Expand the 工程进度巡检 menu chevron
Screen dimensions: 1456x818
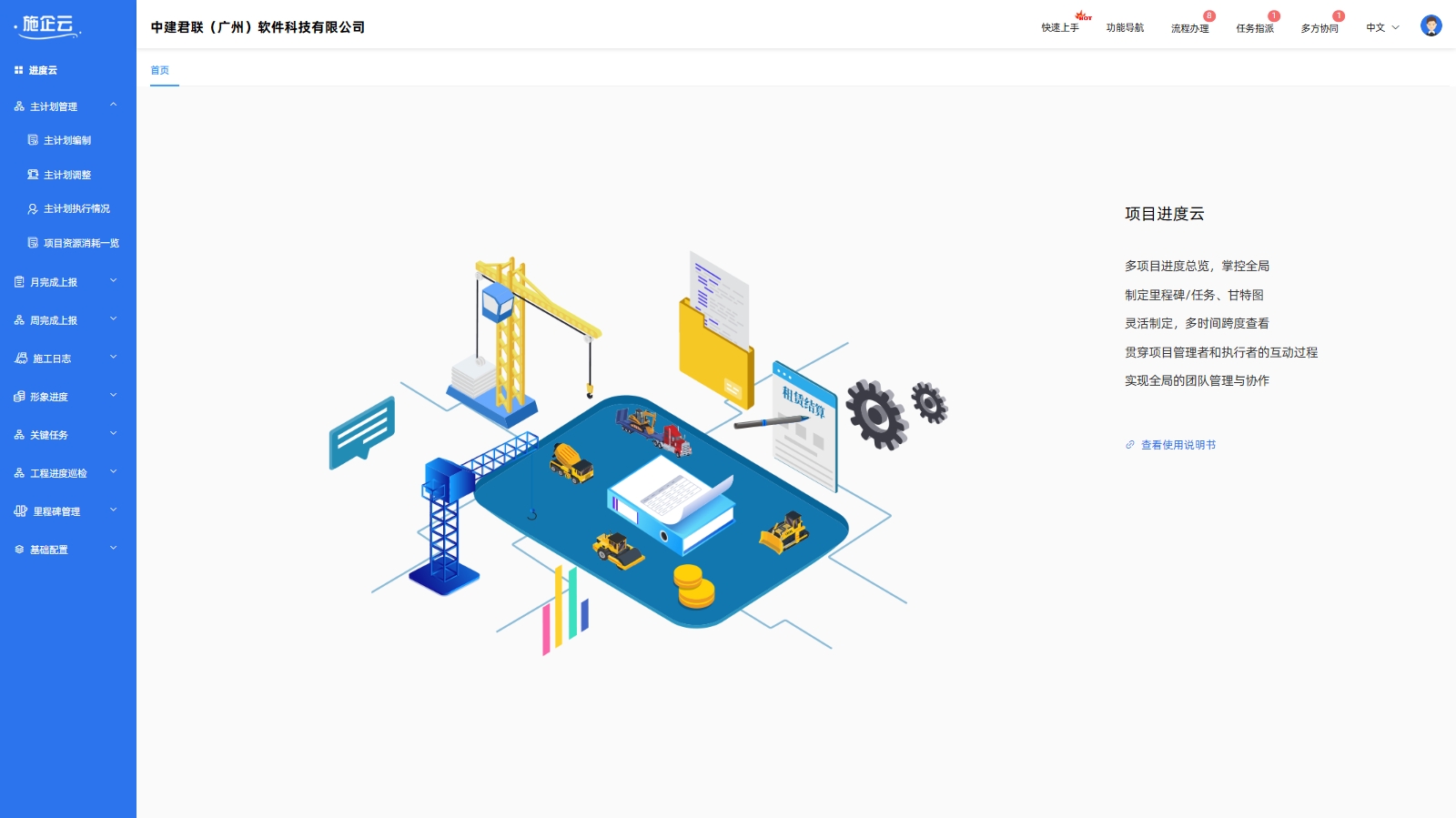pos(114,472)
